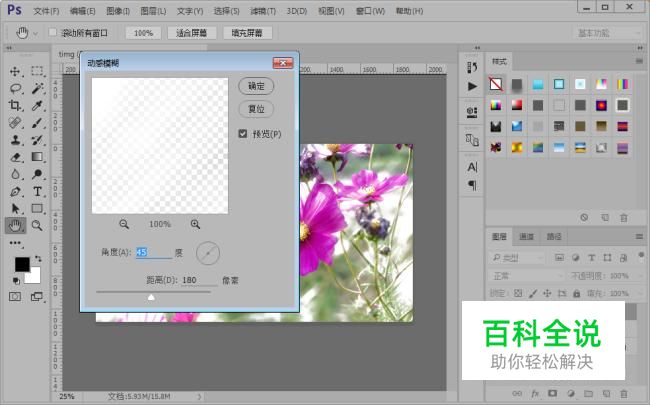Image resolution: width=650 pixels, height=405 pixels.
Task: Select the Rectangular Marquee tool
Action: pos(37,71)
